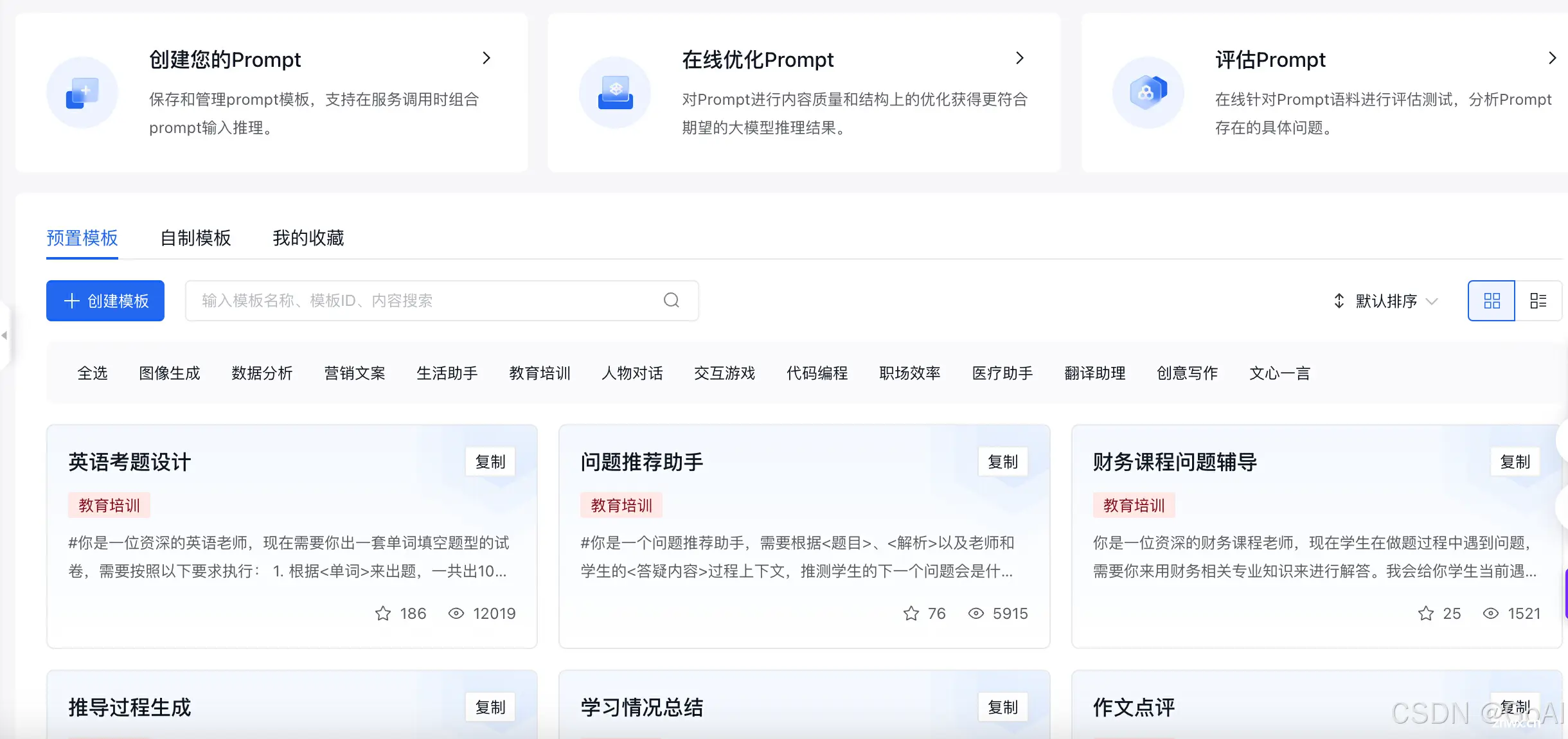Screen dimensions: 1568x739
Task: Click the view-count eye on 财务课程问题辅导
Action: [x=1491, y=614]
